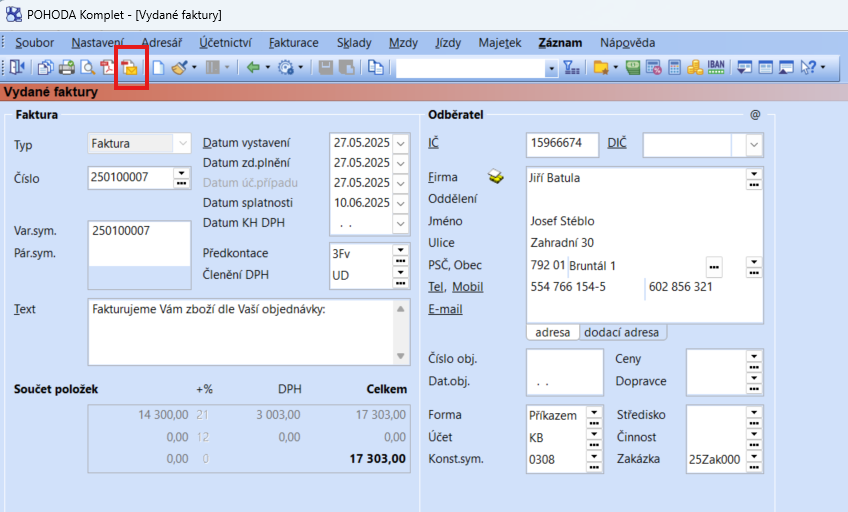Click the IBAN toolbar icon

pyautogui.click(x=716, y=68)
